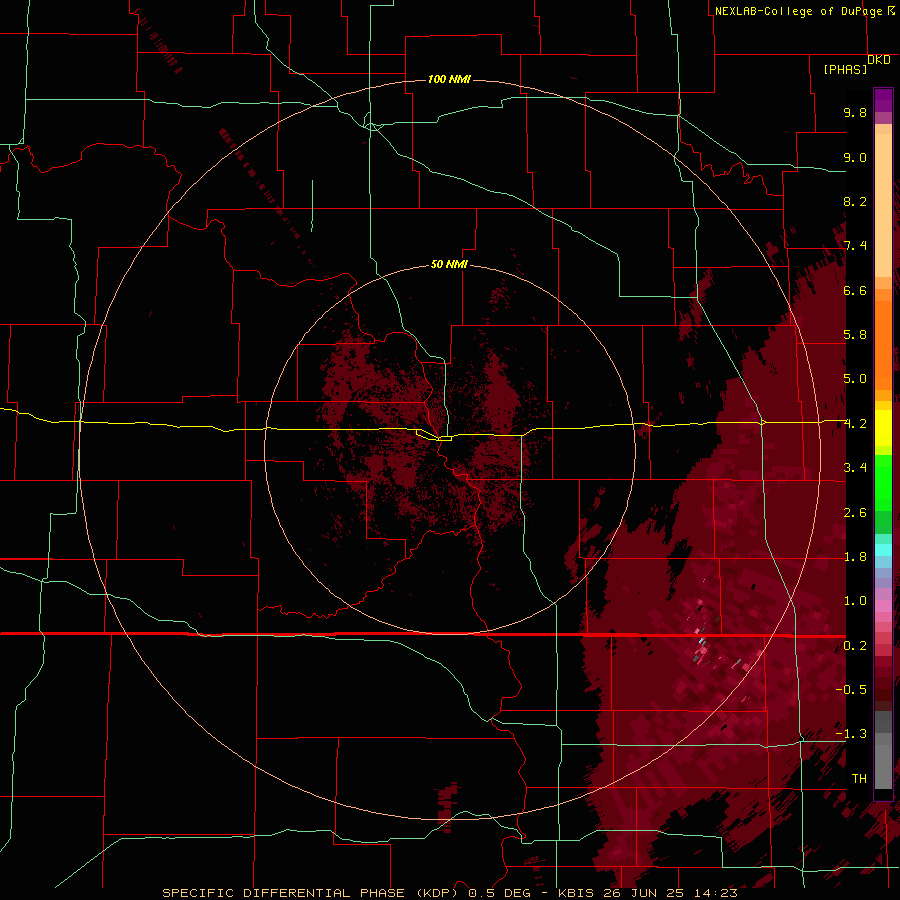Viewport: 900px width, 900px height.
Task: Click the 'DKD' unit label above color bar
Action: coord(879,60)
